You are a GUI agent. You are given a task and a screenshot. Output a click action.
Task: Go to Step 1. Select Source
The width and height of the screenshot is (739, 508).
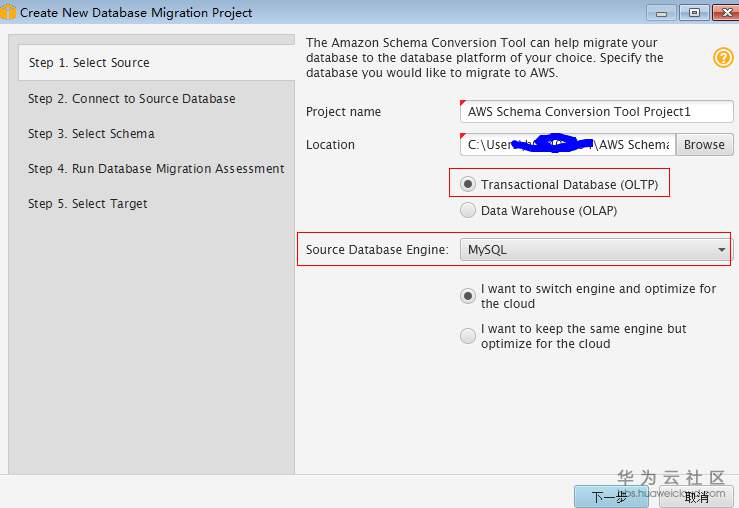156,63
